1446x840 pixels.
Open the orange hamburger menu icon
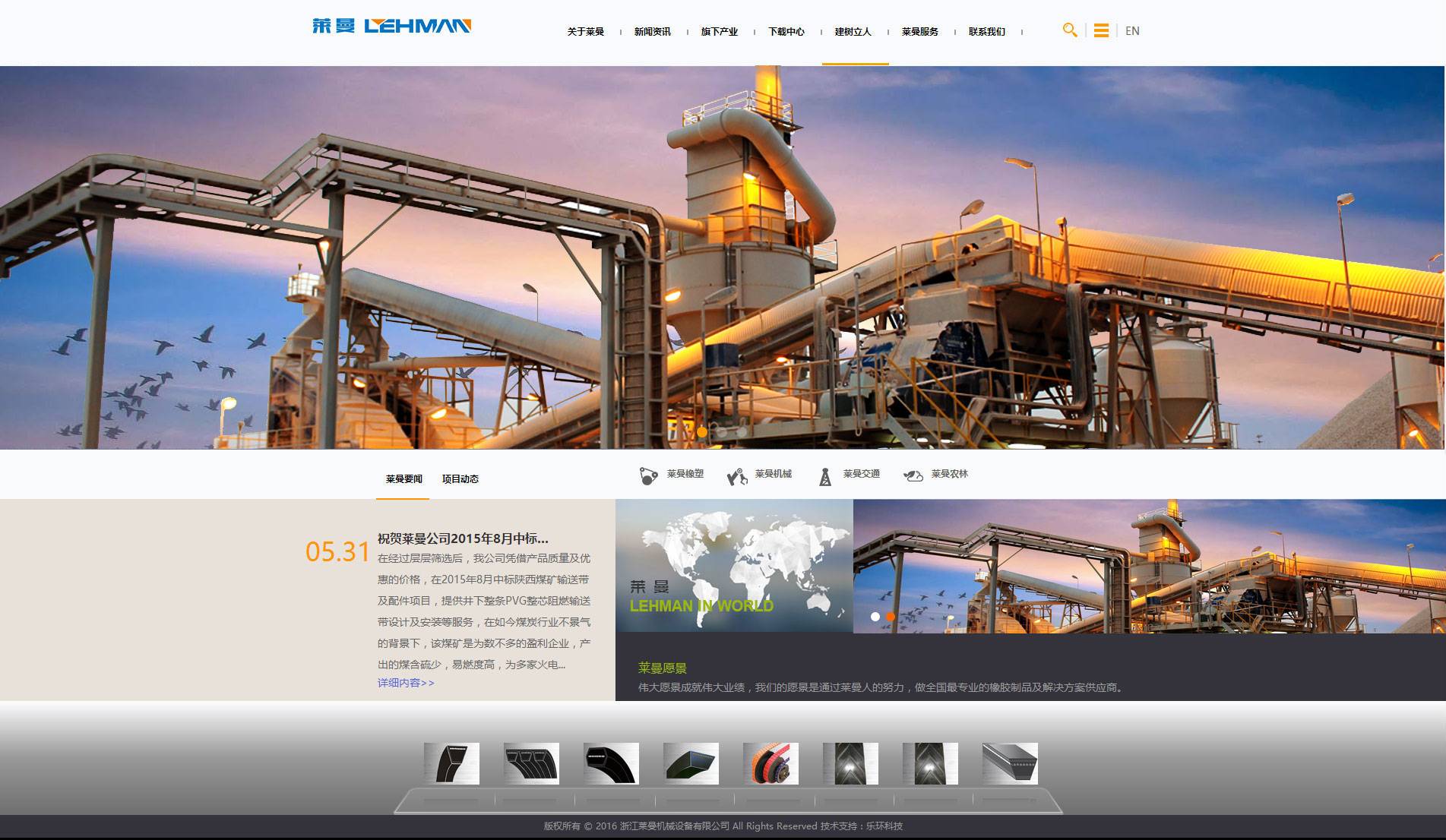click(1101, 30)
